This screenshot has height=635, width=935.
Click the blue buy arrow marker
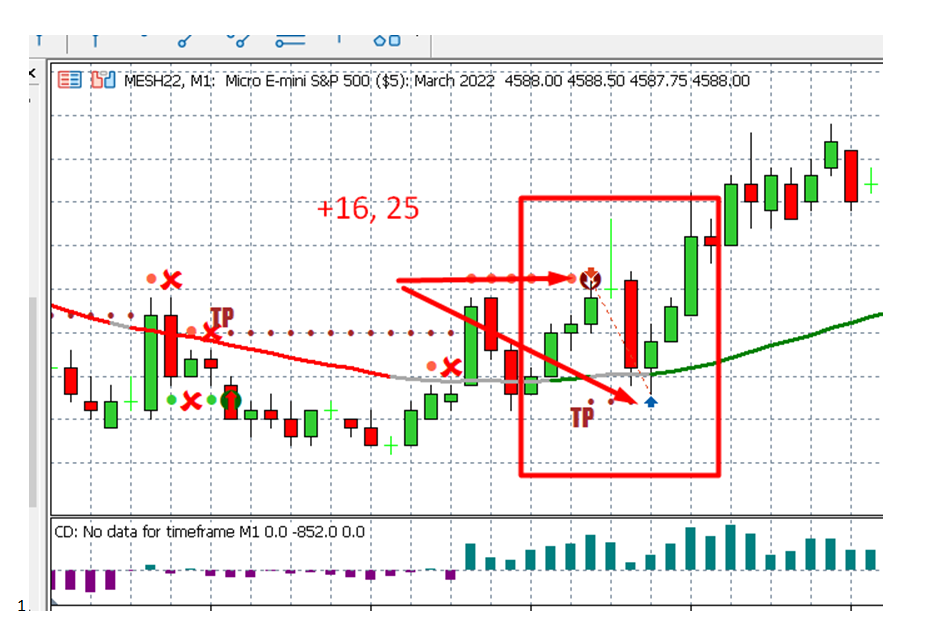click(651, 402)
